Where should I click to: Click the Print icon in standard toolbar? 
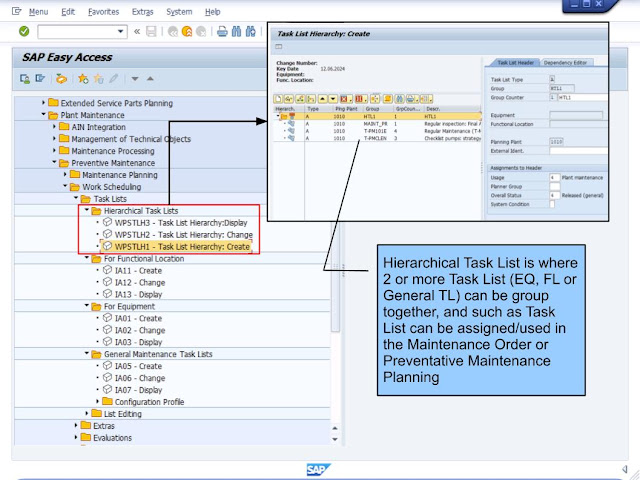pos(222,31)
